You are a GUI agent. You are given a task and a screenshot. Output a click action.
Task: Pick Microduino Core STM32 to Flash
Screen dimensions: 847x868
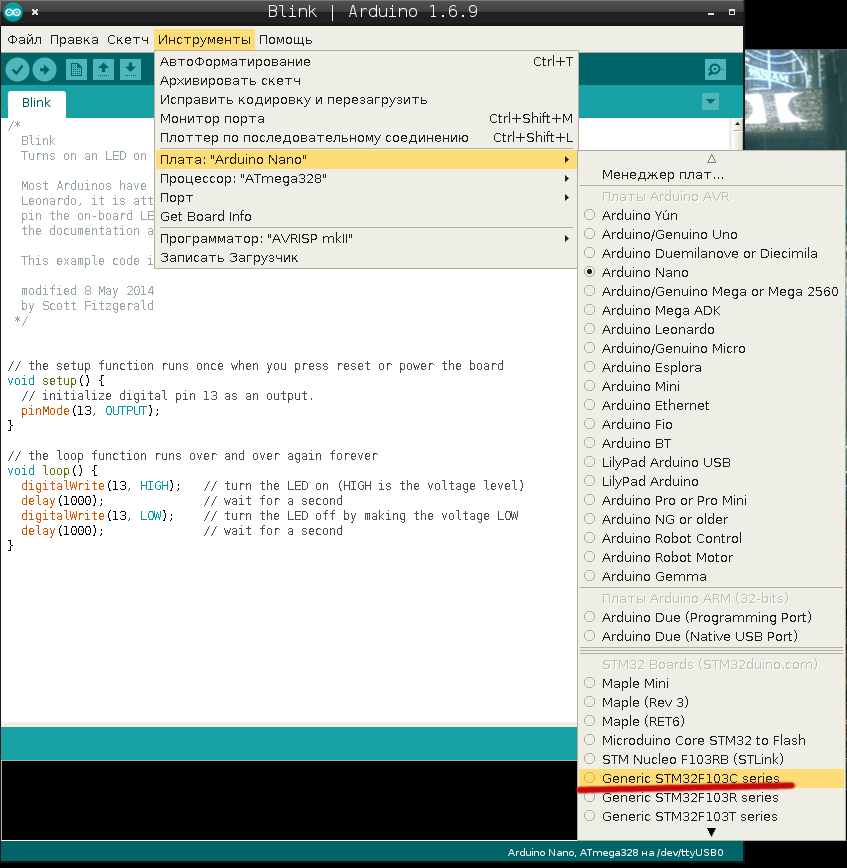712,740
